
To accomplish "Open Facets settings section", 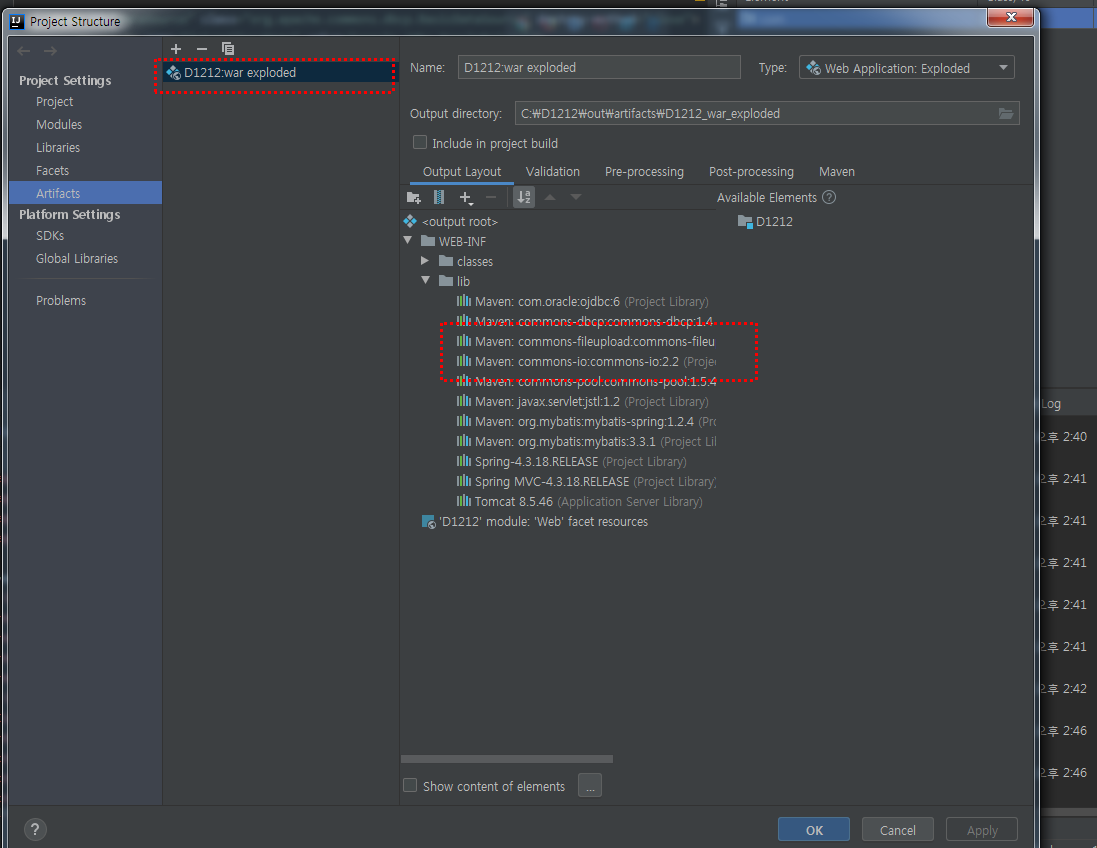I will [x=52, y=171].
